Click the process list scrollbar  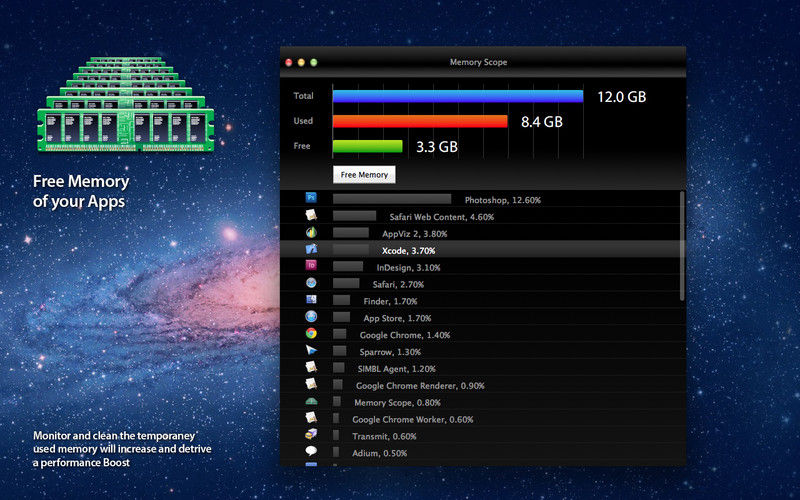(683, 245)
